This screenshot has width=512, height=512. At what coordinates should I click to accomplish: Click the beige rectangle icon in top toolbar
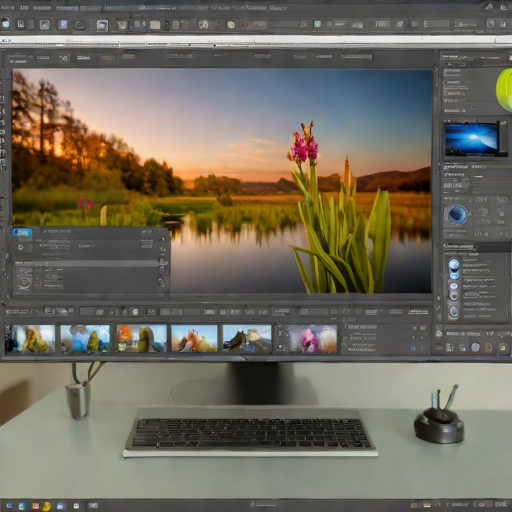coord(155,25)
